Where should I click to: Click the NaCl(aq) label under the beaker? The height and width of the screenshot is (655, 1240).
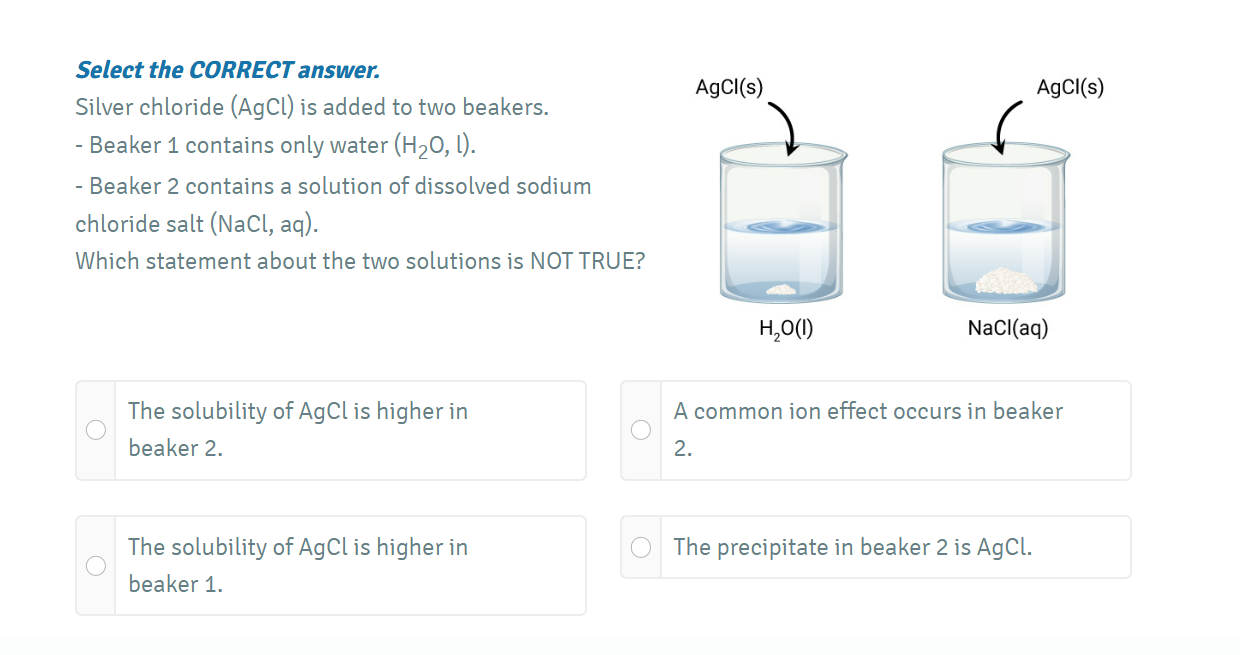pos(1008,328)
